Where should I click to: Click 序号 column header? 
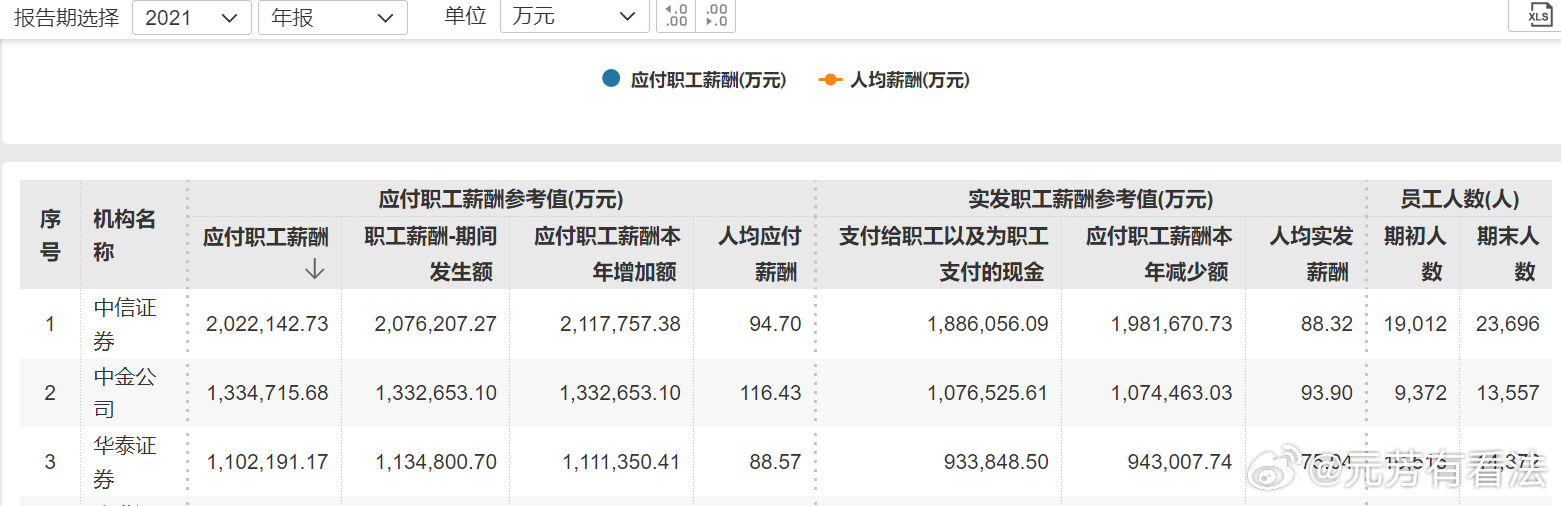(50, 235)
